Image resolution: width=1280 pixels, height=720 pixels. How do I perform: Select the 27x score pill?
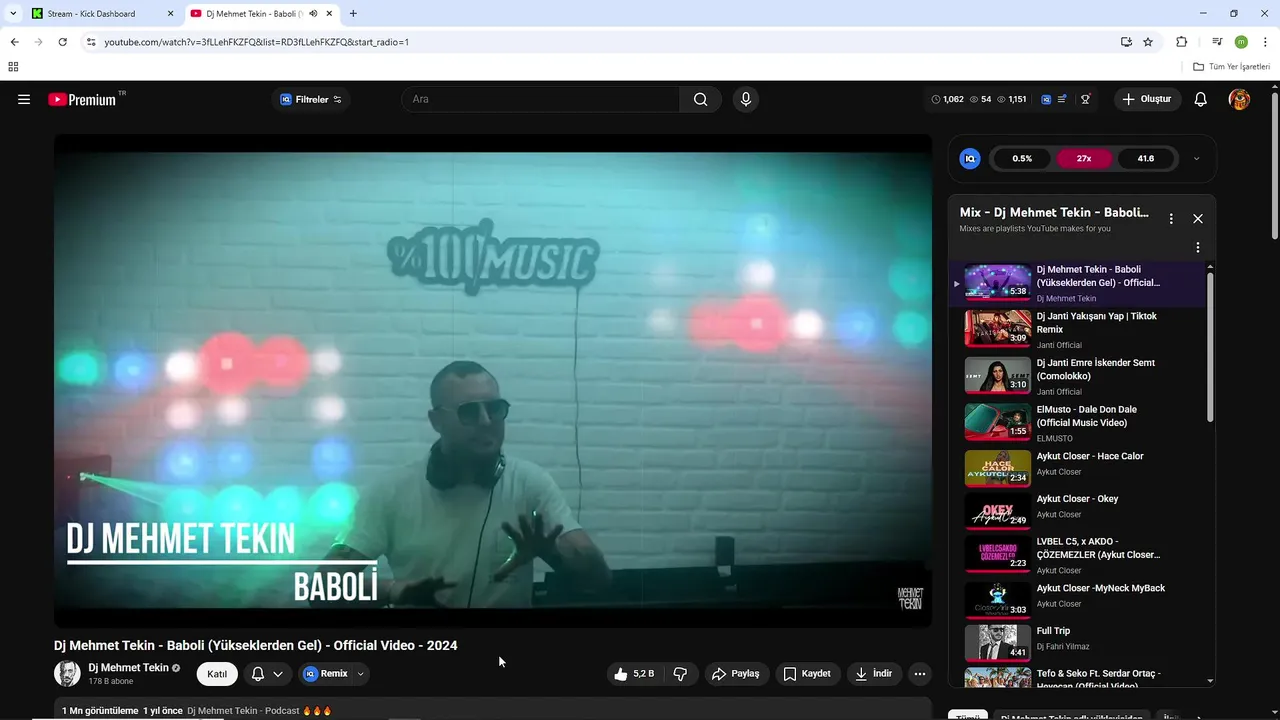point(1084,158)
